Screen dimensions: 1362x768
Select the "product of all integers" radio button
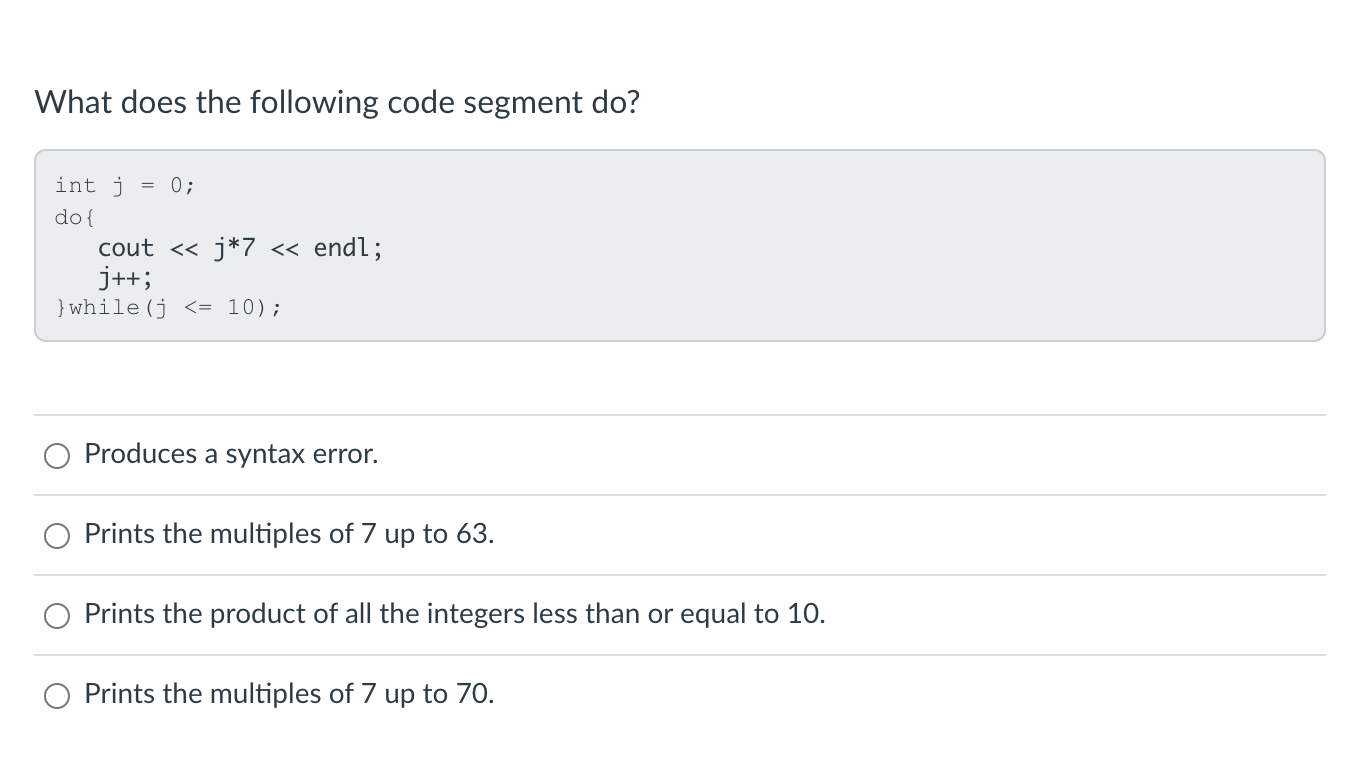[57, 615]
